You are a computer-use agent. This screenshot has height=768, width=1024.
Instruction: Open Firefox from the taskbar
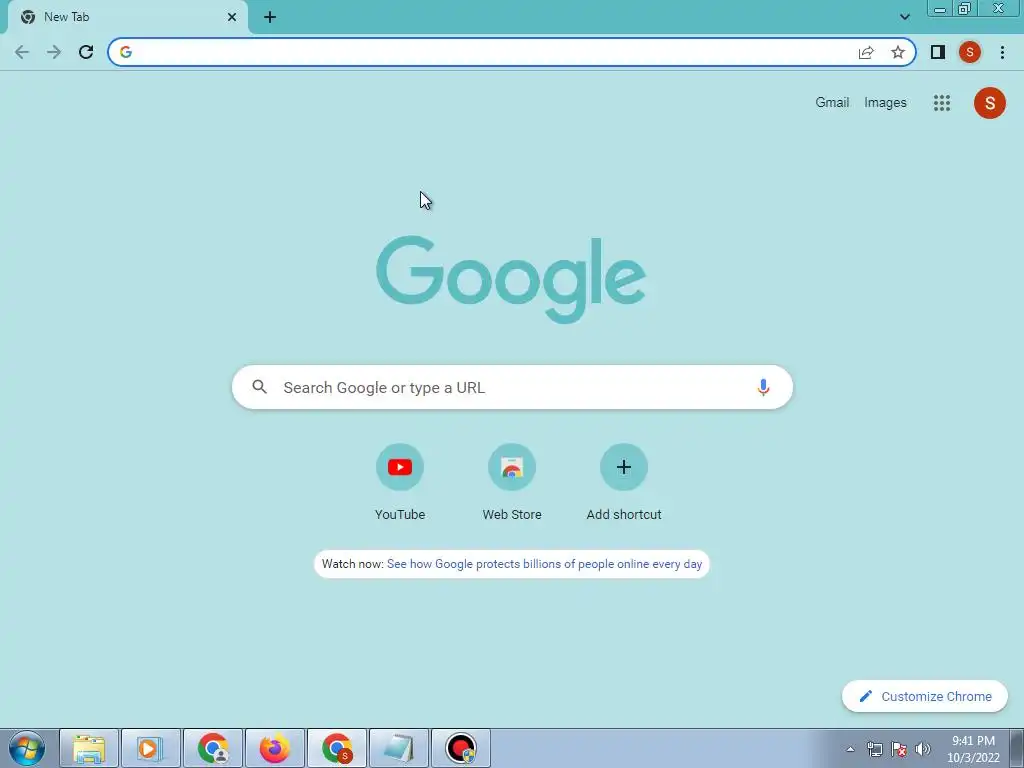(274, 748)
